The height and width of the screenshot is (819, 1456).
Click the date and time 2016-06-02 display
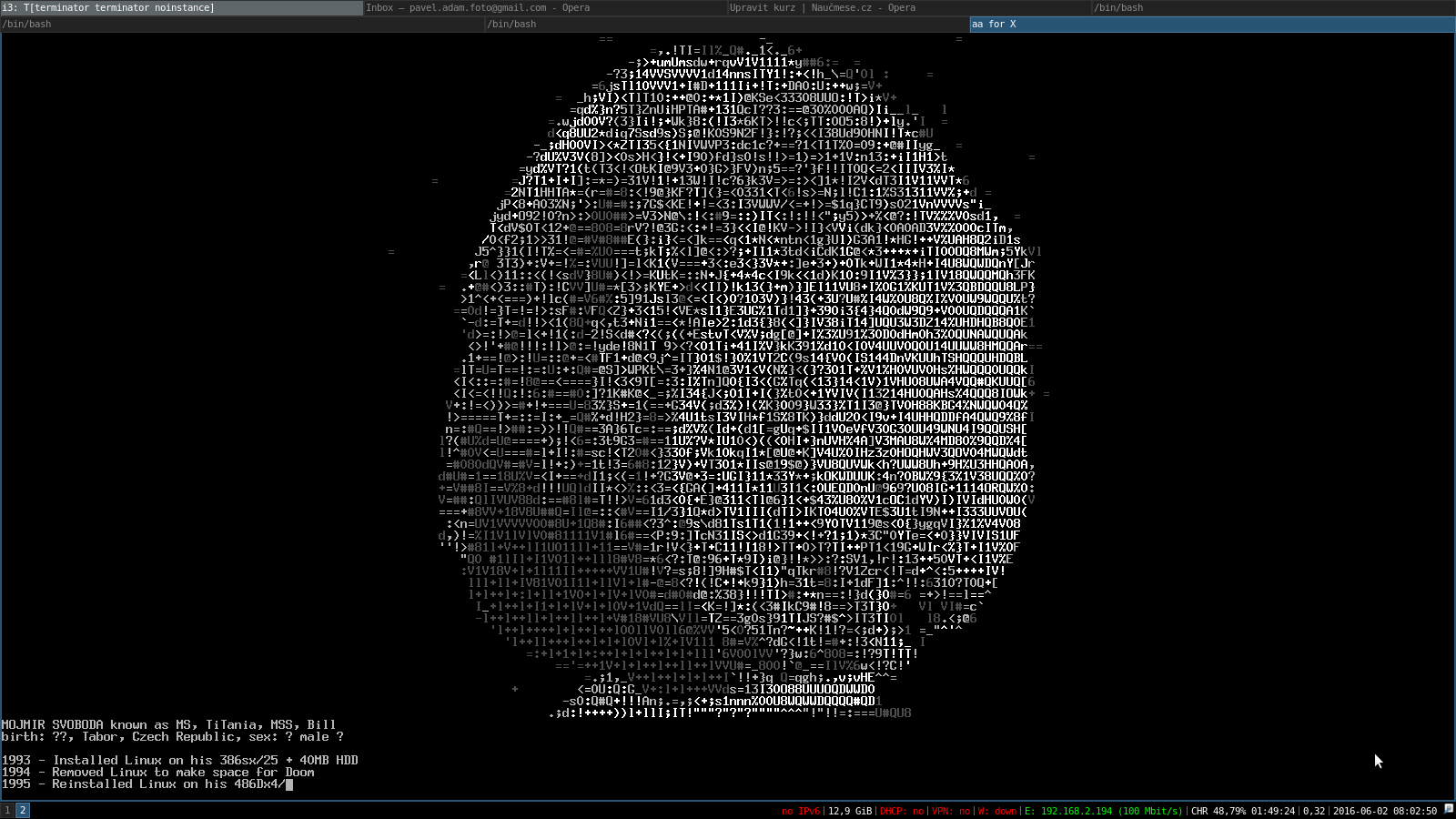[1385, 811]
